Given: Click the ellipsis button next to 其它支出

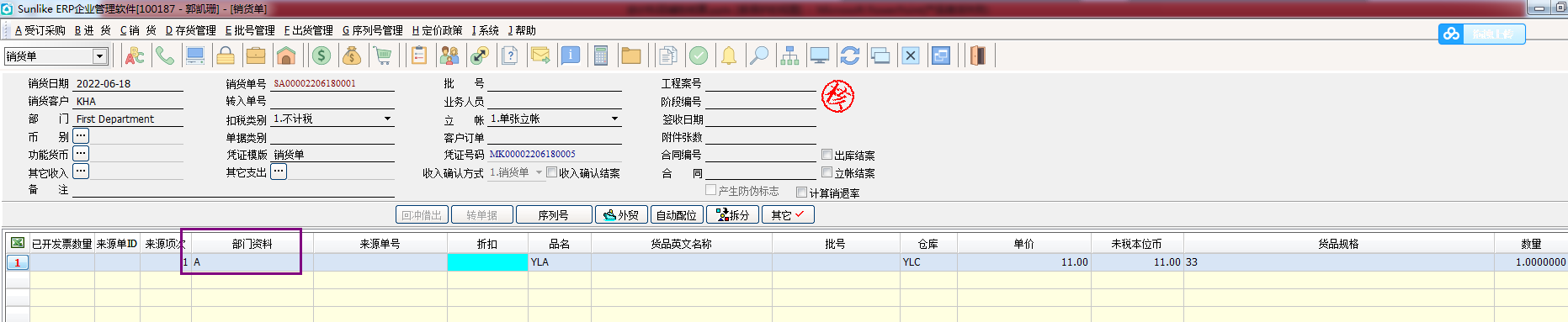Looking at the screenshot, I should tap(279, 171).
